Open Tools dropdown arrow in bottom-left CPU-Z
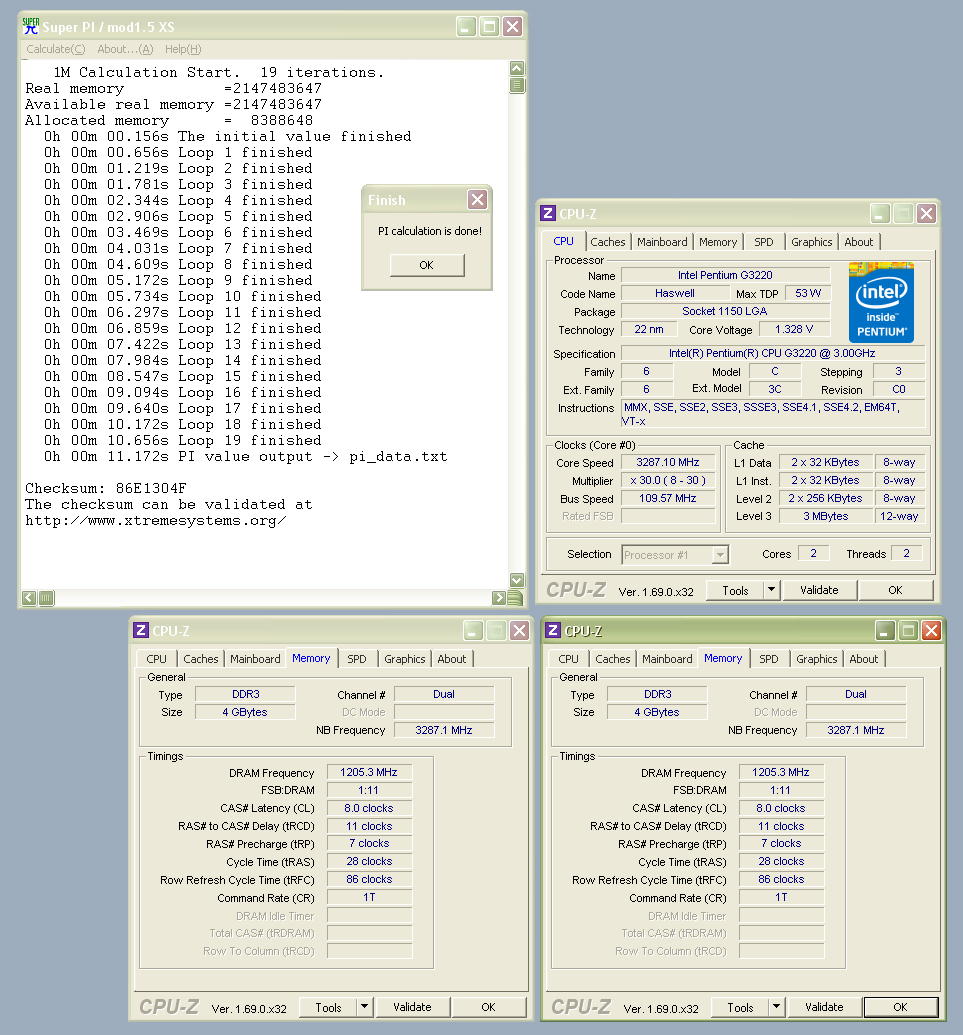The width and height of the screenshot is (963, 1035). tap(364, 1007)
